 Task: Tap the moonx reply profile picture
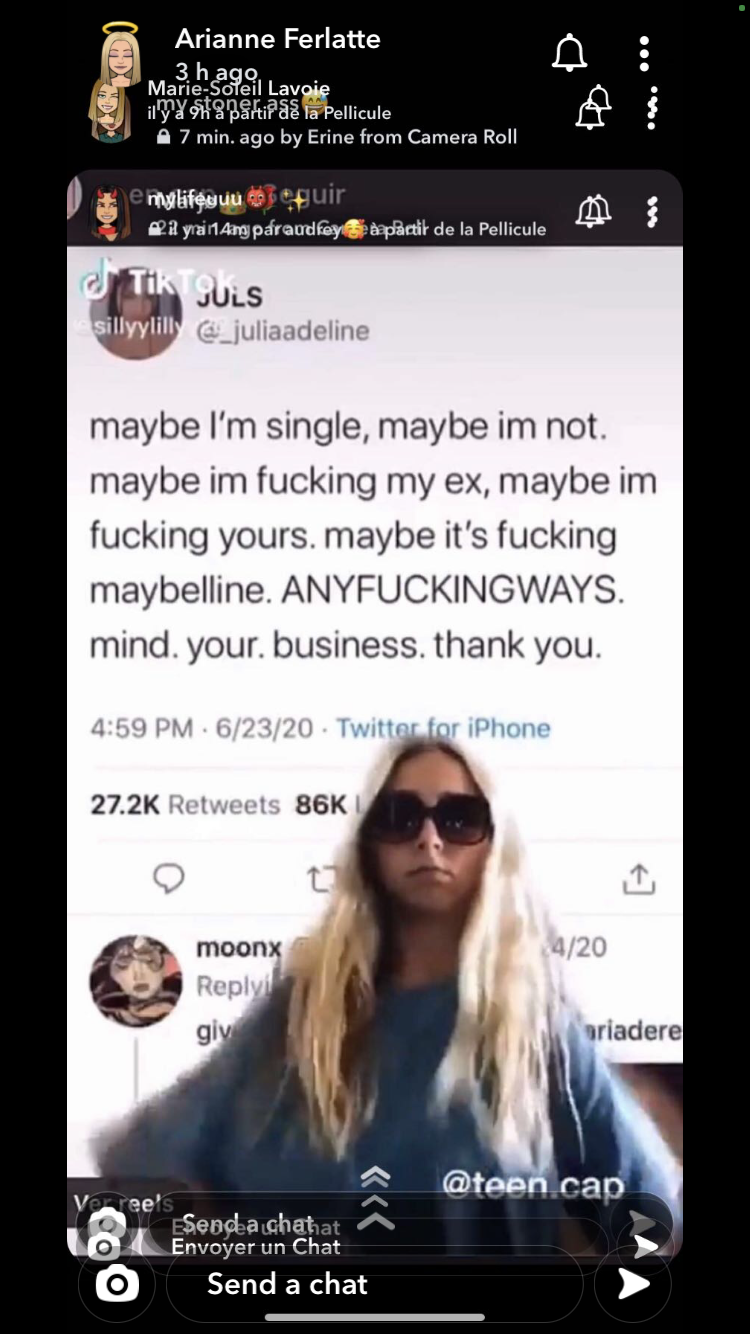(x=136, y=981)
